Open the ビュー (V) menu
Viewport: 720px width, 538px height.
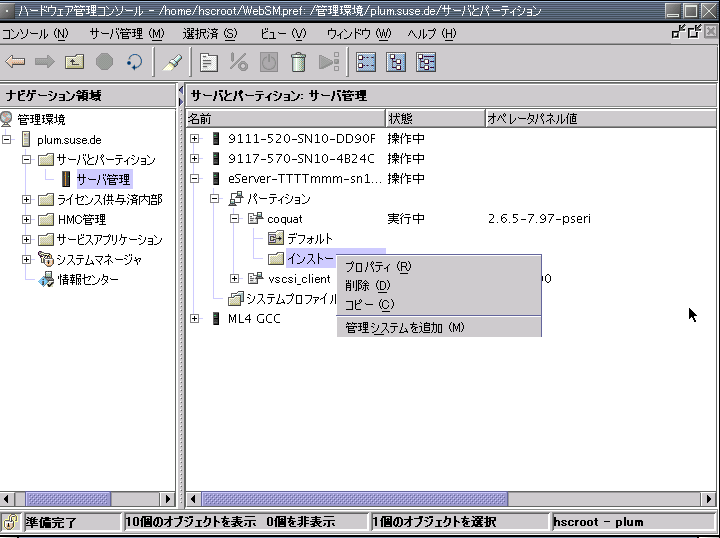click(283, 34)
